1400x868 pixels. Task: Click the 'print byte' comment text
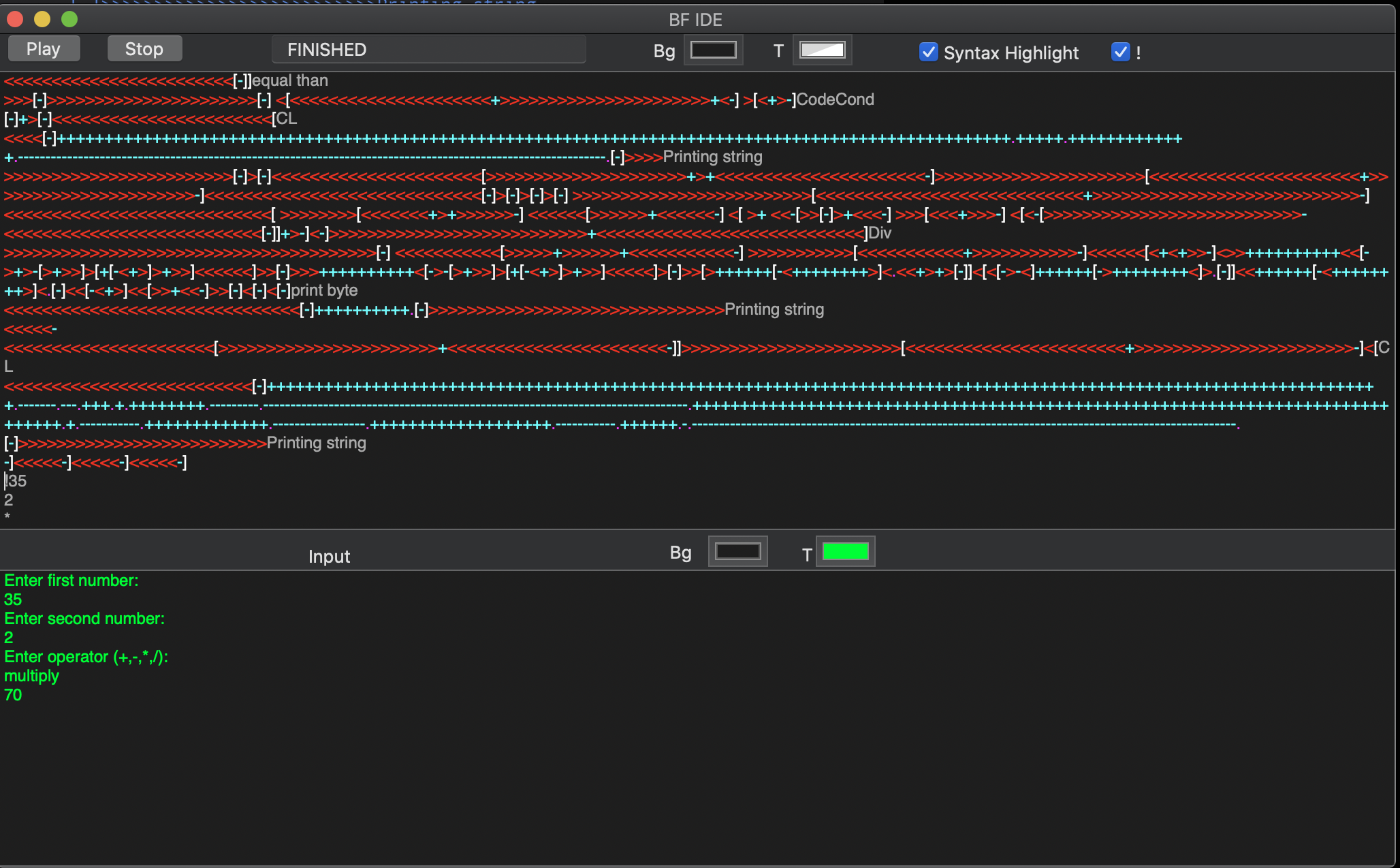pyautogui.click(x=324, y=290)
